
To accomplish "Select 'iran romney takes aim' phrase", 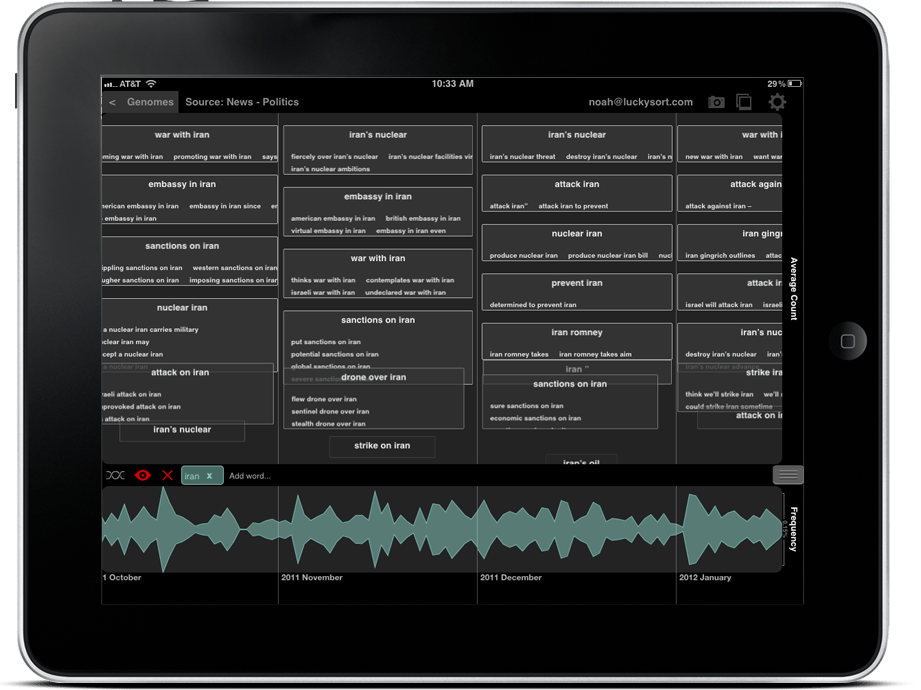I will pyautogui.click(x=595, y=354).
